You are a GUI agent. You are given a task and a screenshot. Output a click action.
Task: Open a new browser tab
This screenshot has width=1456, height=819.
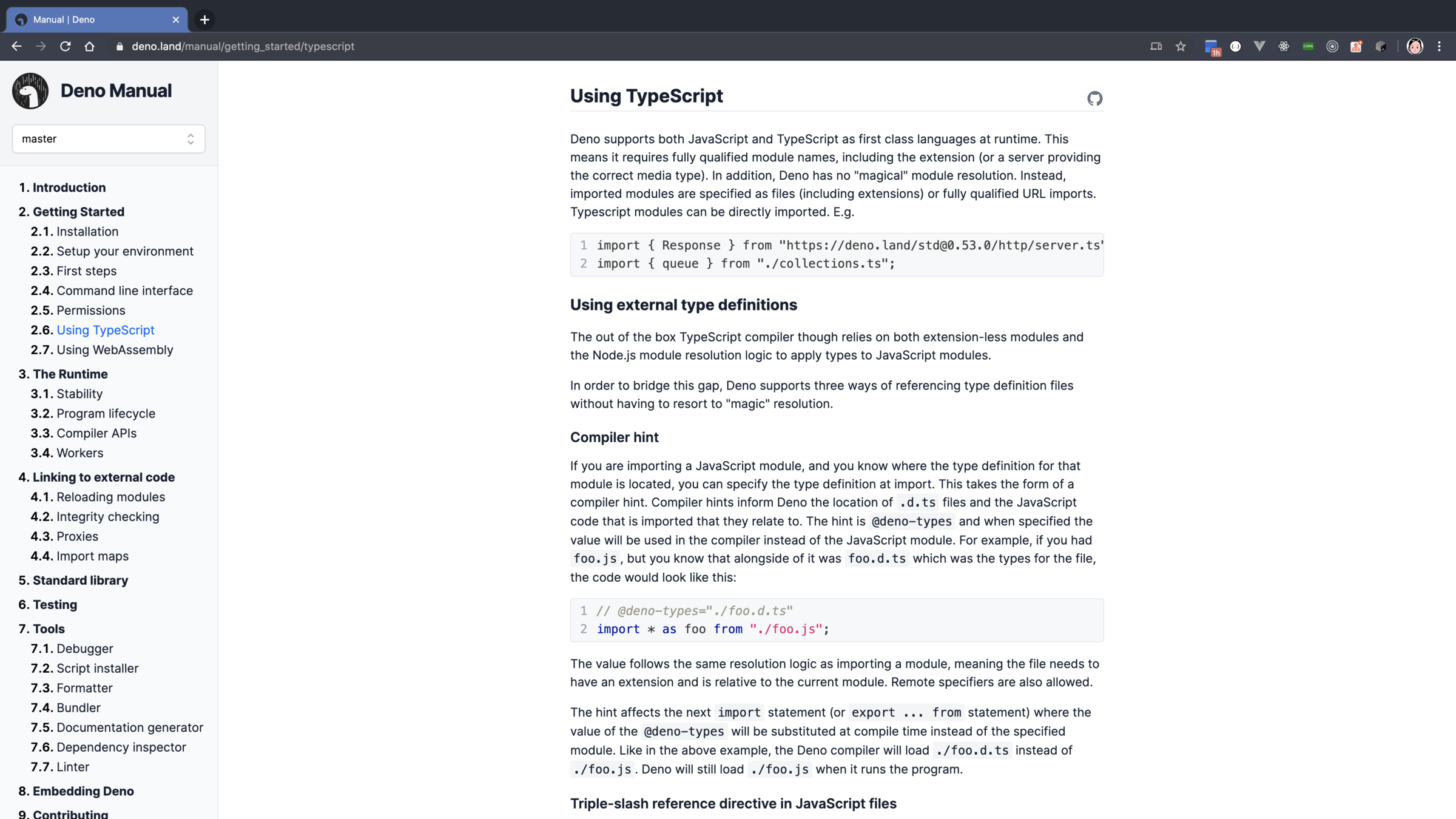tap(204, 20)
